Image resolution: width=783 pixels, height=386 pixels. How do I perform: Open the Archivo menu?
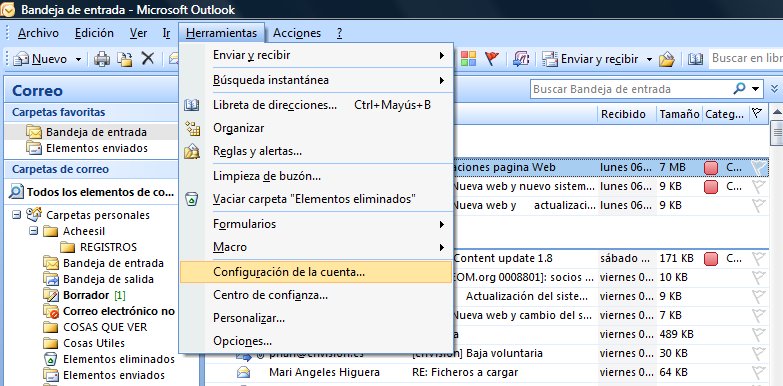tap(38, 33)
